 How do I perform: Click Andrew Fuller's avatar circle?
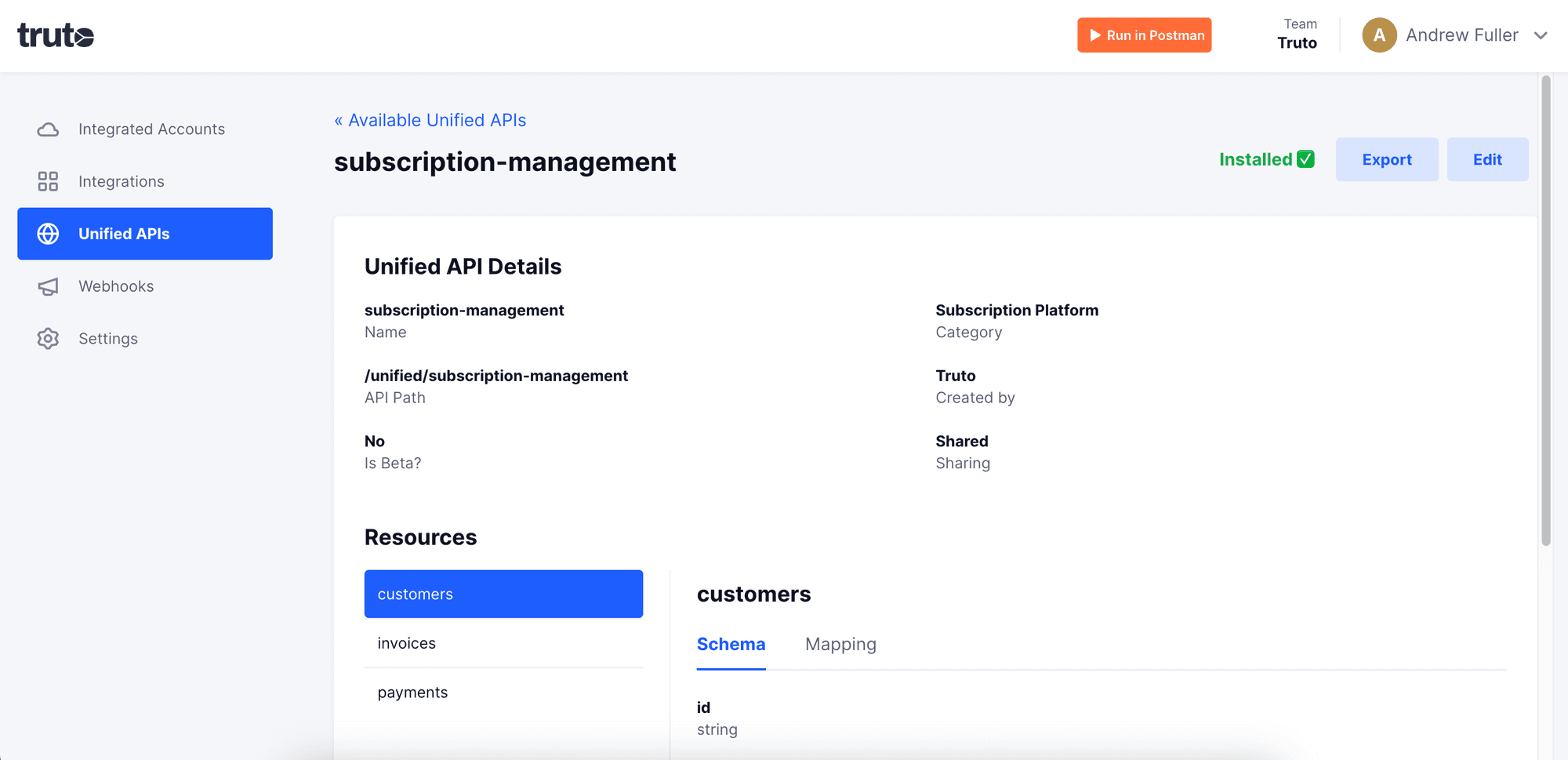click(1379, 35)
